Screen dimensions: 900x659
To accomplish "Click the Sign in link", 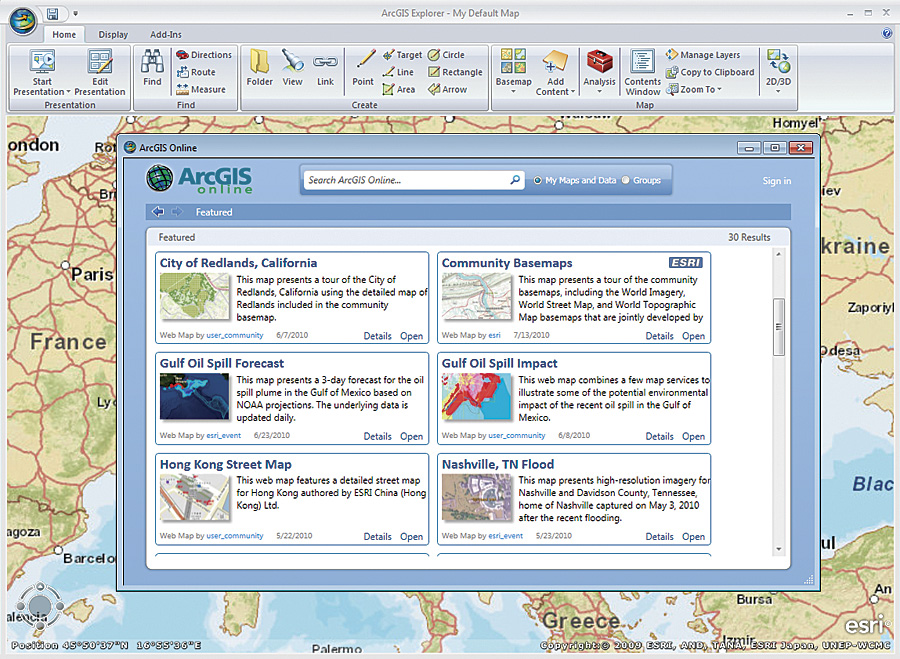I will tap(777, 181).
